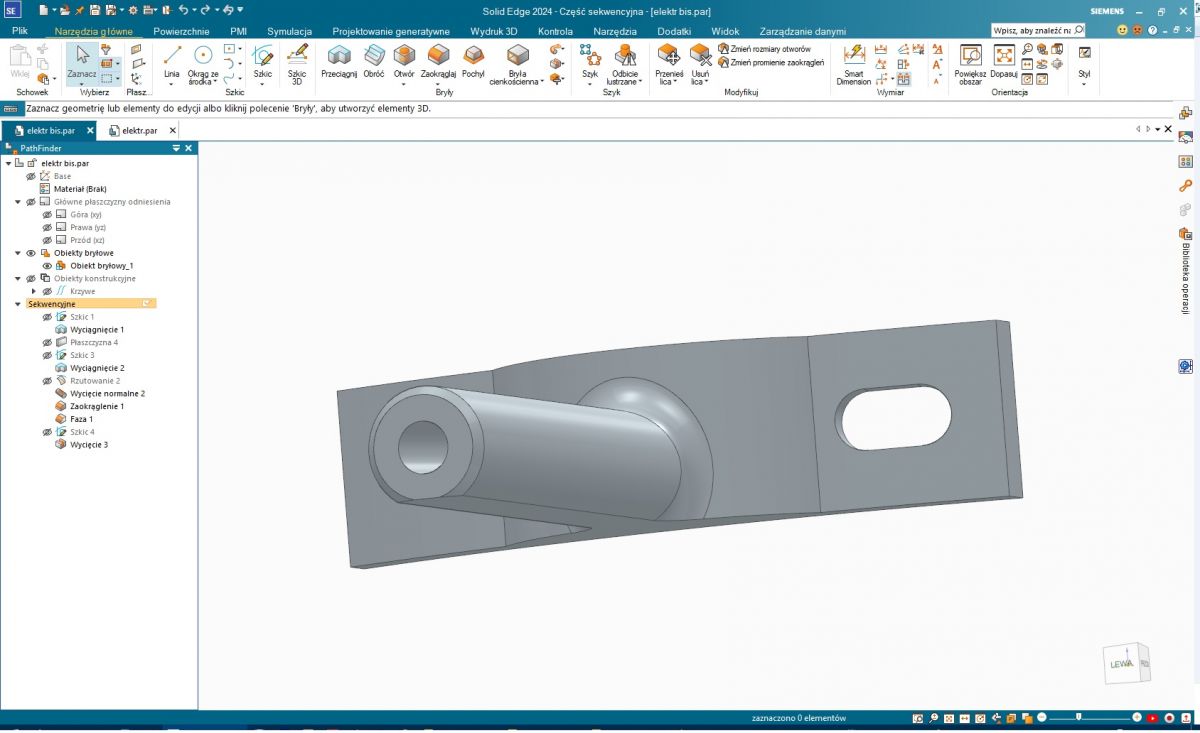Toggle visibility of Góra (xy) plane
The width and height of the screenshot is (1200, 733).
click(x=47, y=214)
